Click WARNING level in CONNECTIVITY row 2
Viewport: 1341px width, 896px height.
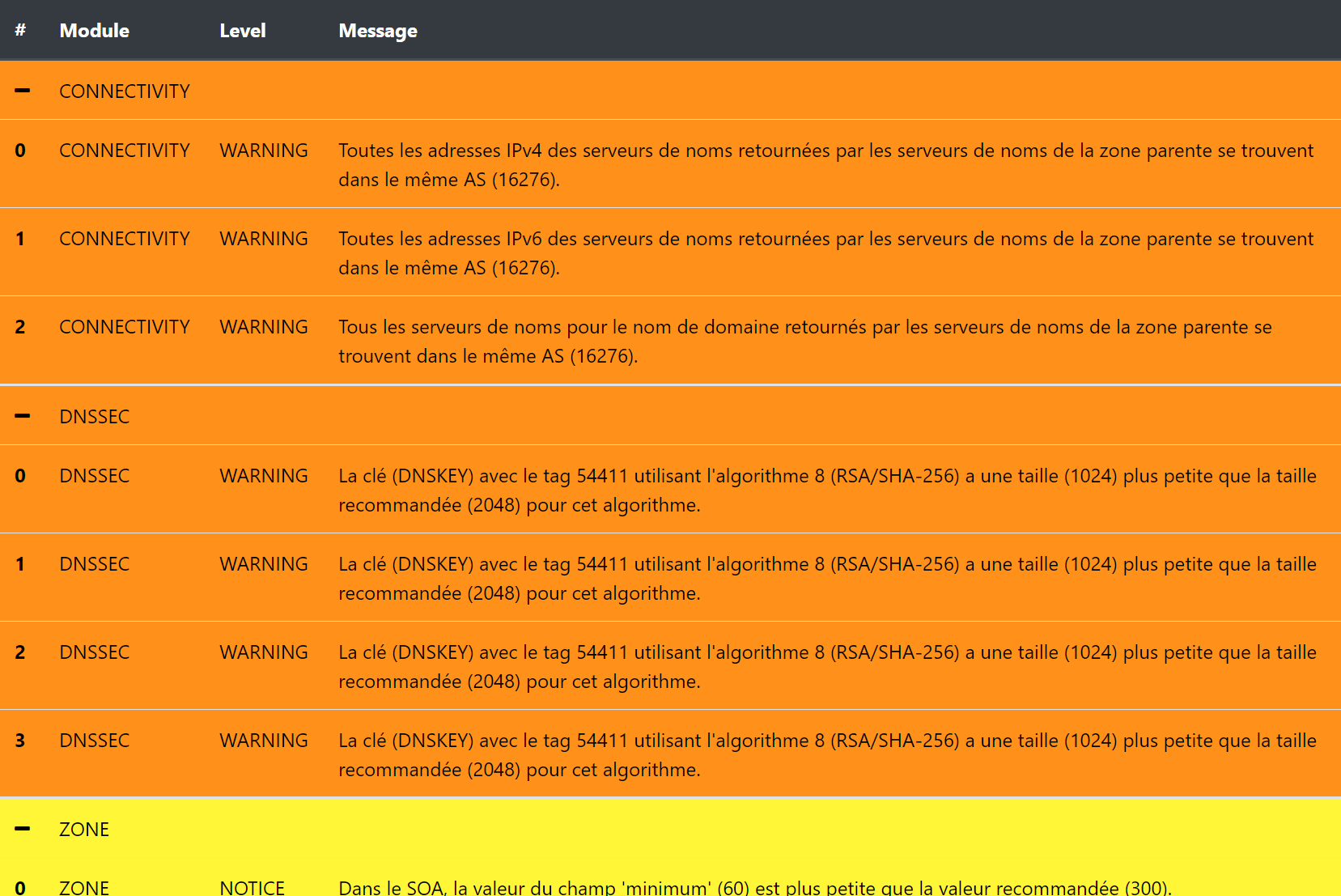coord(264,327)
